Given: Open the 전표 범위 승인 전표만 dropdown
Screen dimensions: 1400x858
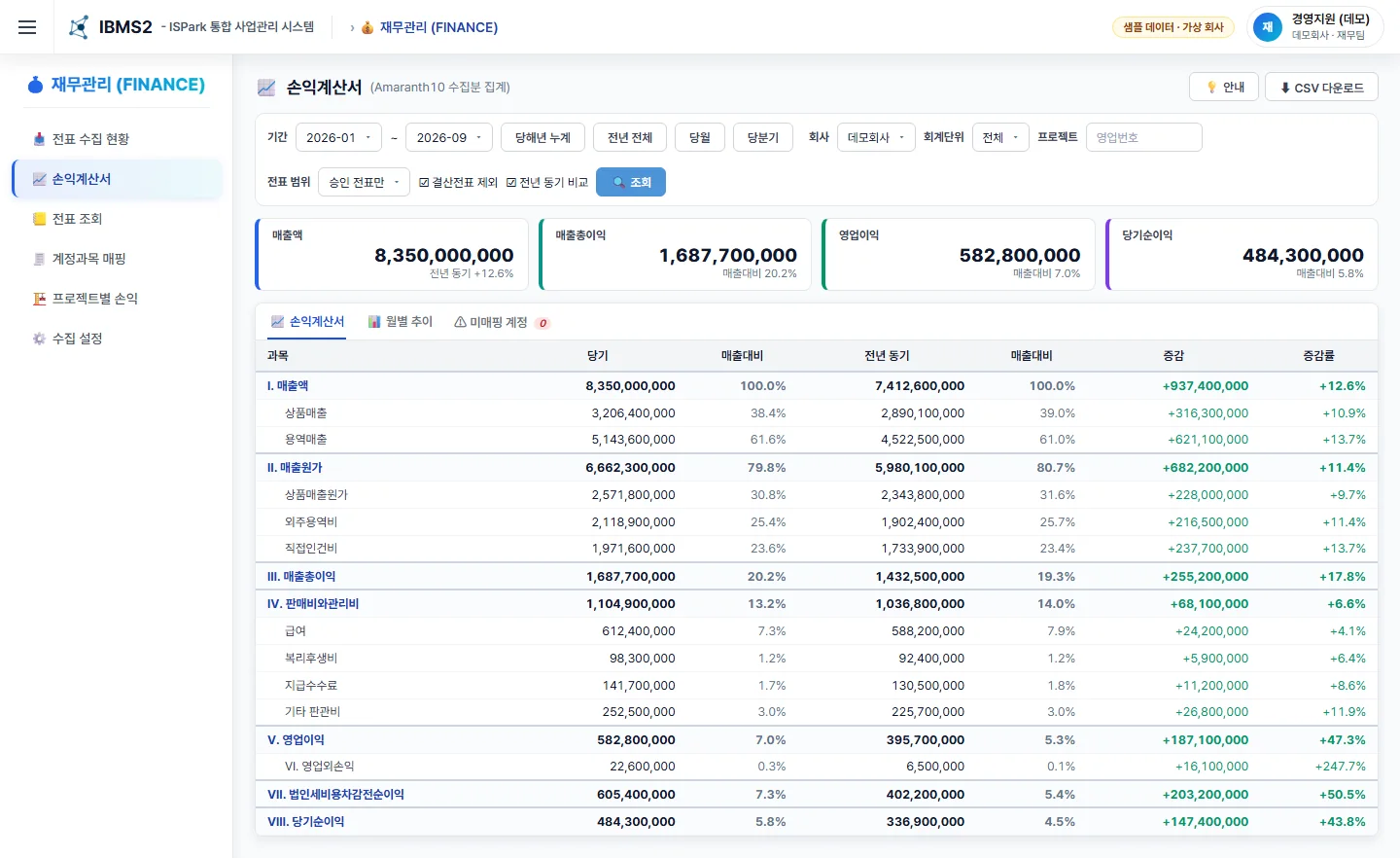Looking at the screenshot, I should point(364,183).
